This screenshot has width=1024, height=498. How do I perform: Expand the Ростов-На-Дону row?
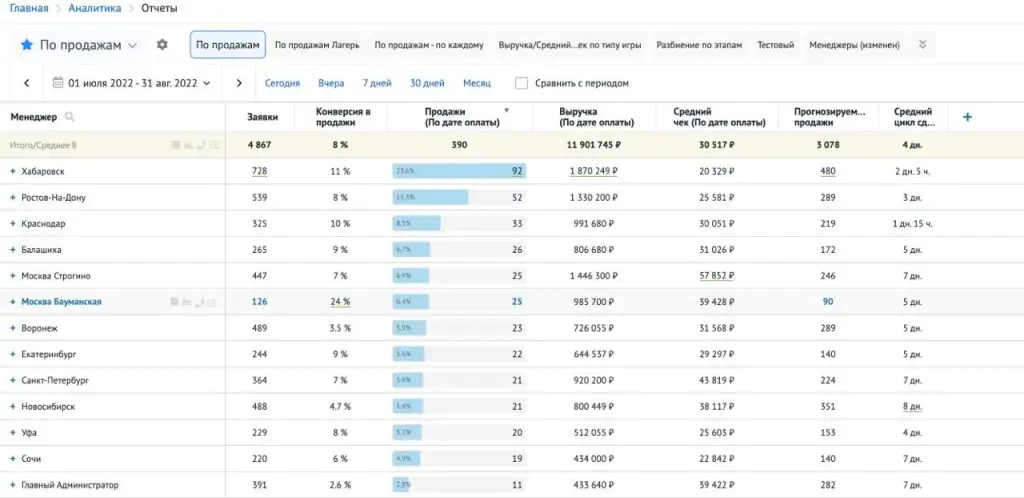[x=12, y=197]
